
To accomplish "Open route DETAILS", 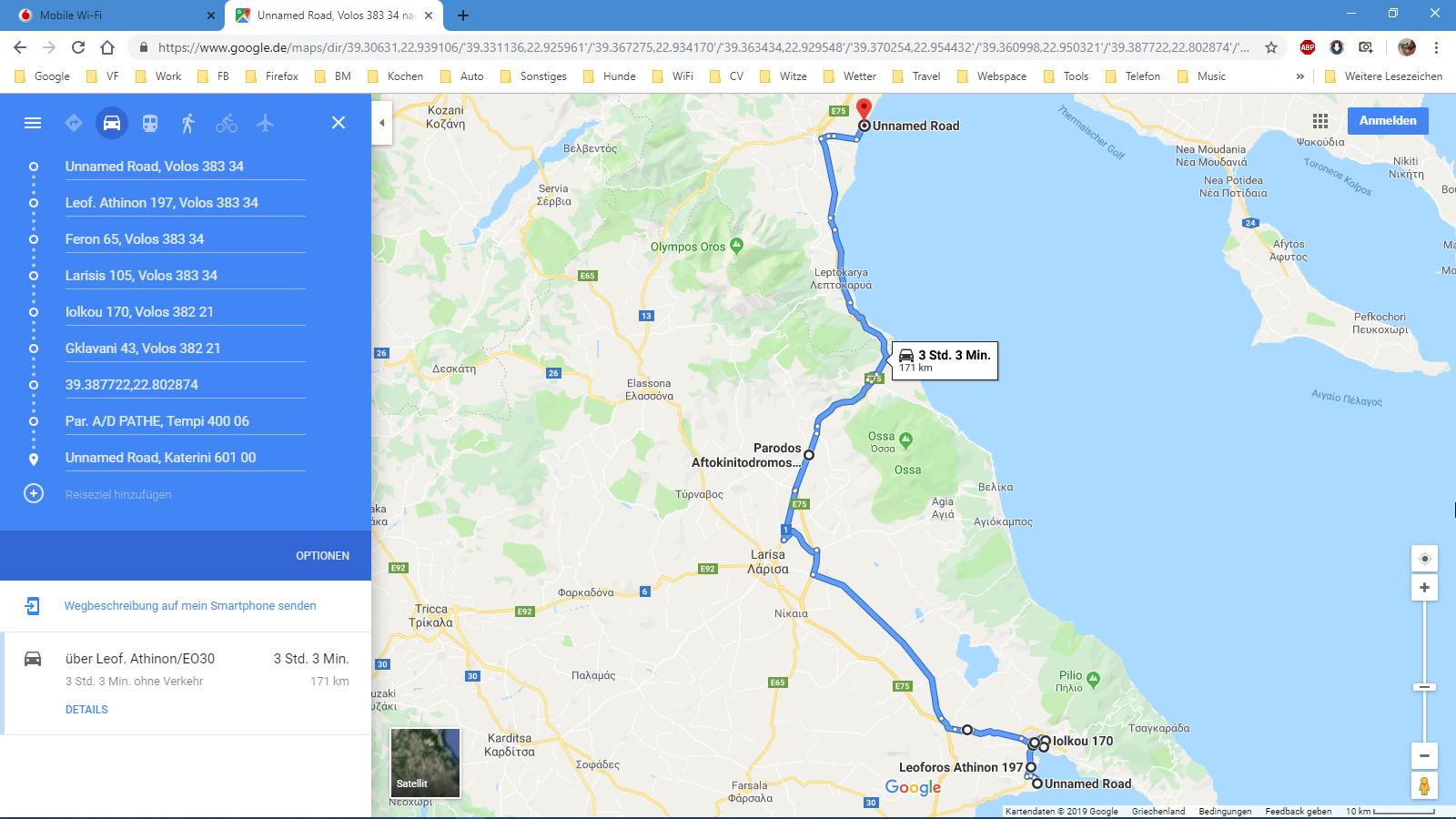I will click(x=86, y=709).
